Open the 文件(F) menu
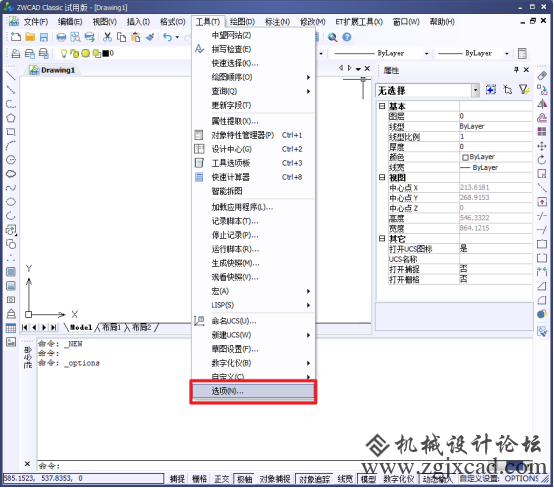 tap(36, 22)
